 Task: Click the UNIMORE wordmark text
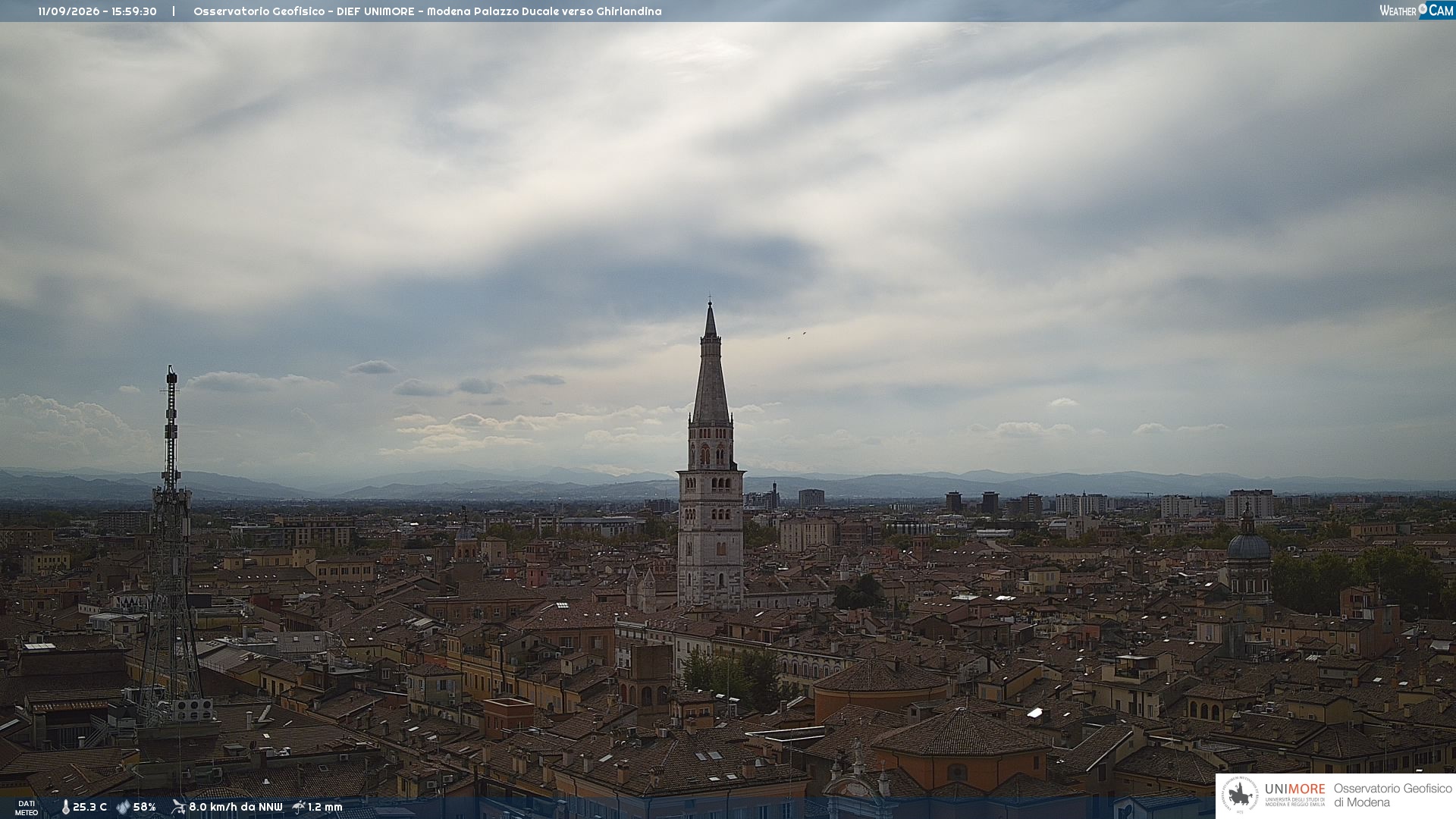[x=1294, y=789]
